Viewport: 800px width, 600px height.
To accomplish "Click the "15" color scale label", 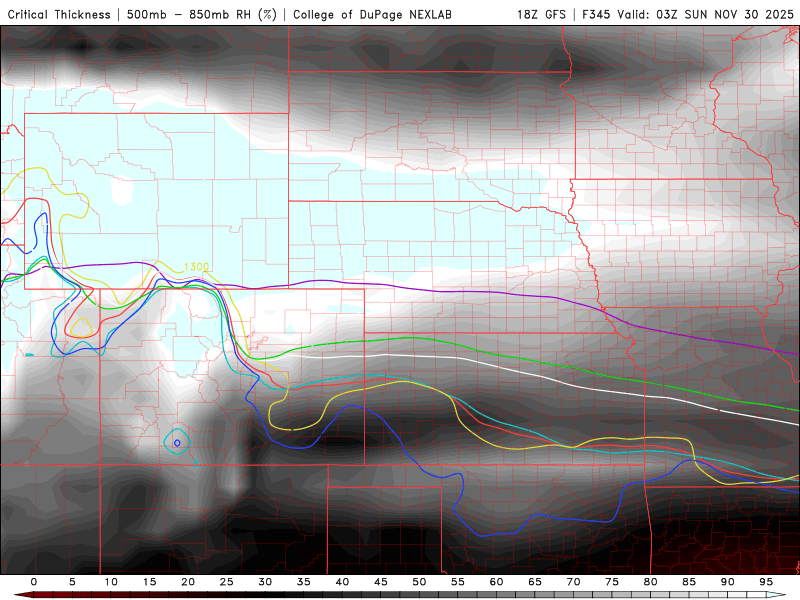I will [149, 582].
